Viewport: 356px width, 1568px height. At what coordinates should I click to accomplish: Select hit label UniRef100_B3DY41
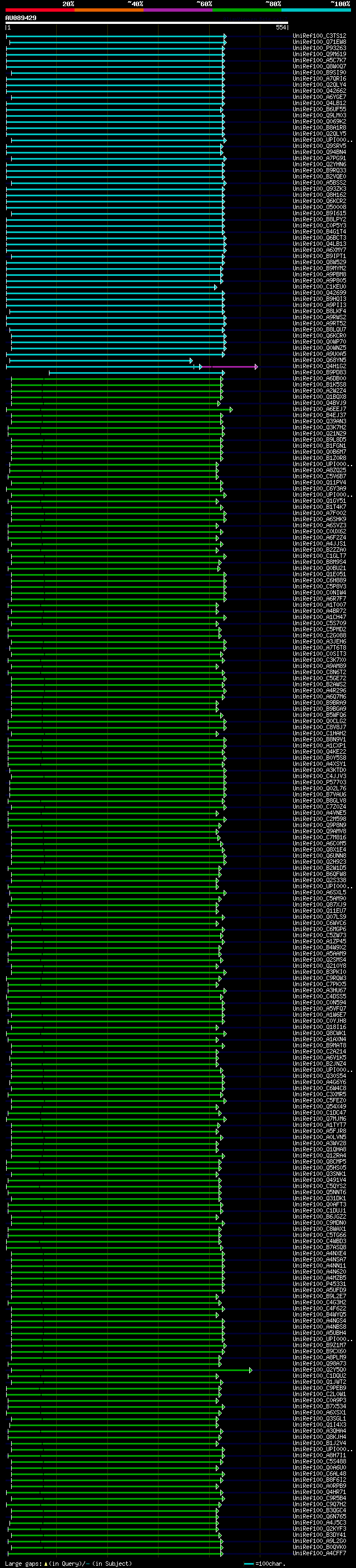pos(319,1535)
